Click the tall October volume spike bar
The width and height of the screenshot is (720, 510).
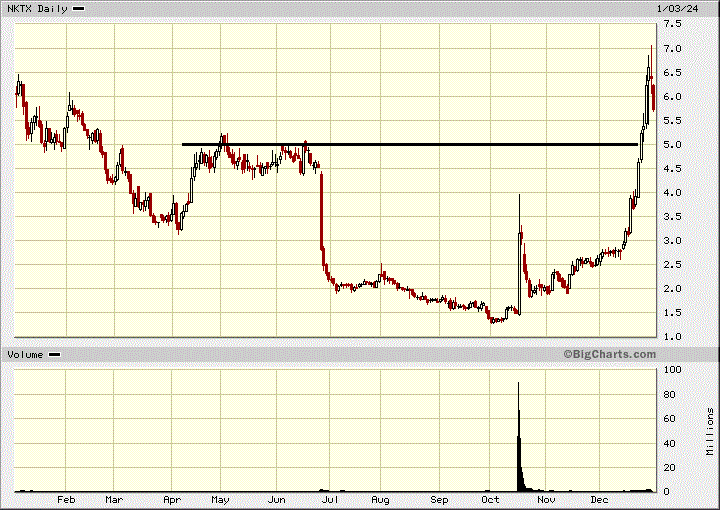point(519,437)
